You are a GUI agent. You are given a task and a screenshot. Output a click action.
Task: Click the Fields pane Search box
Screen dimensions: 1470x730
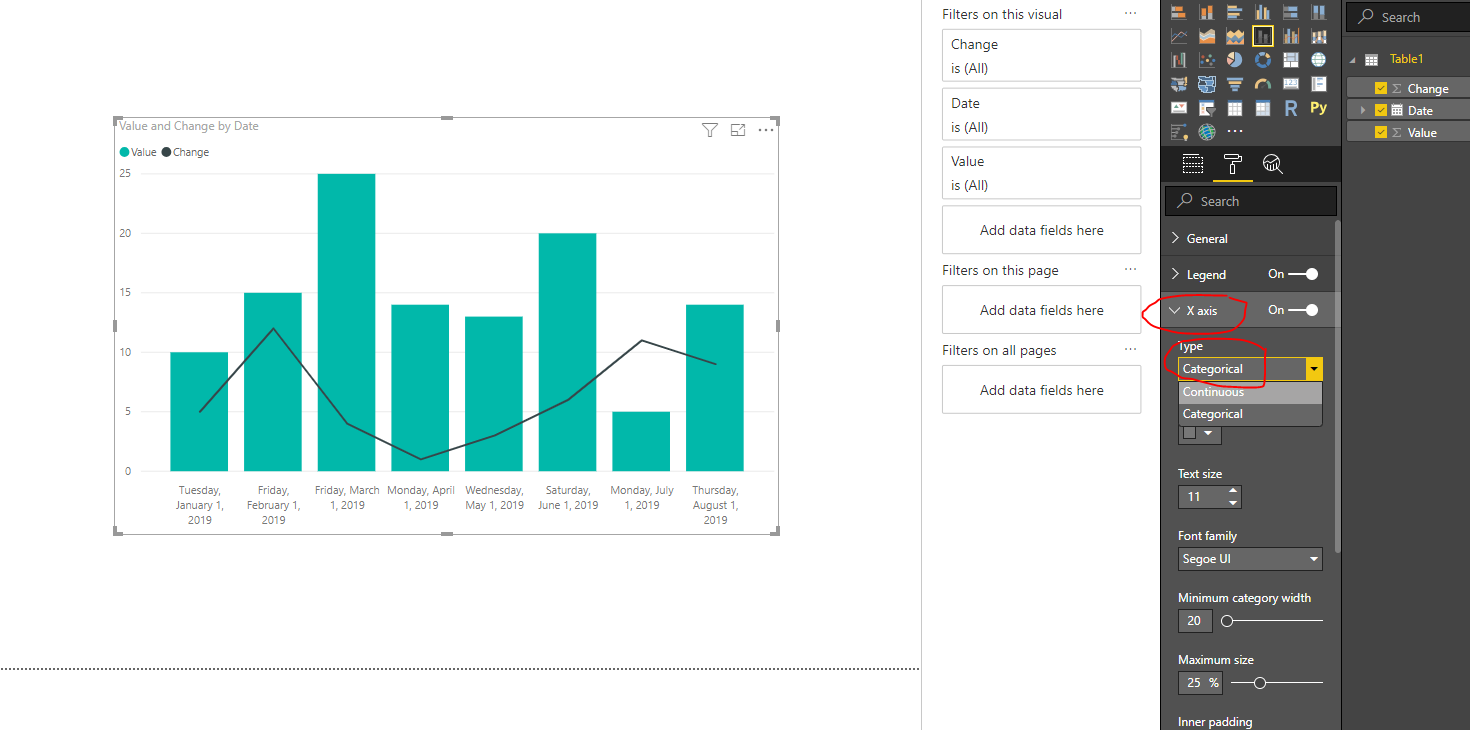(1408, 17)
